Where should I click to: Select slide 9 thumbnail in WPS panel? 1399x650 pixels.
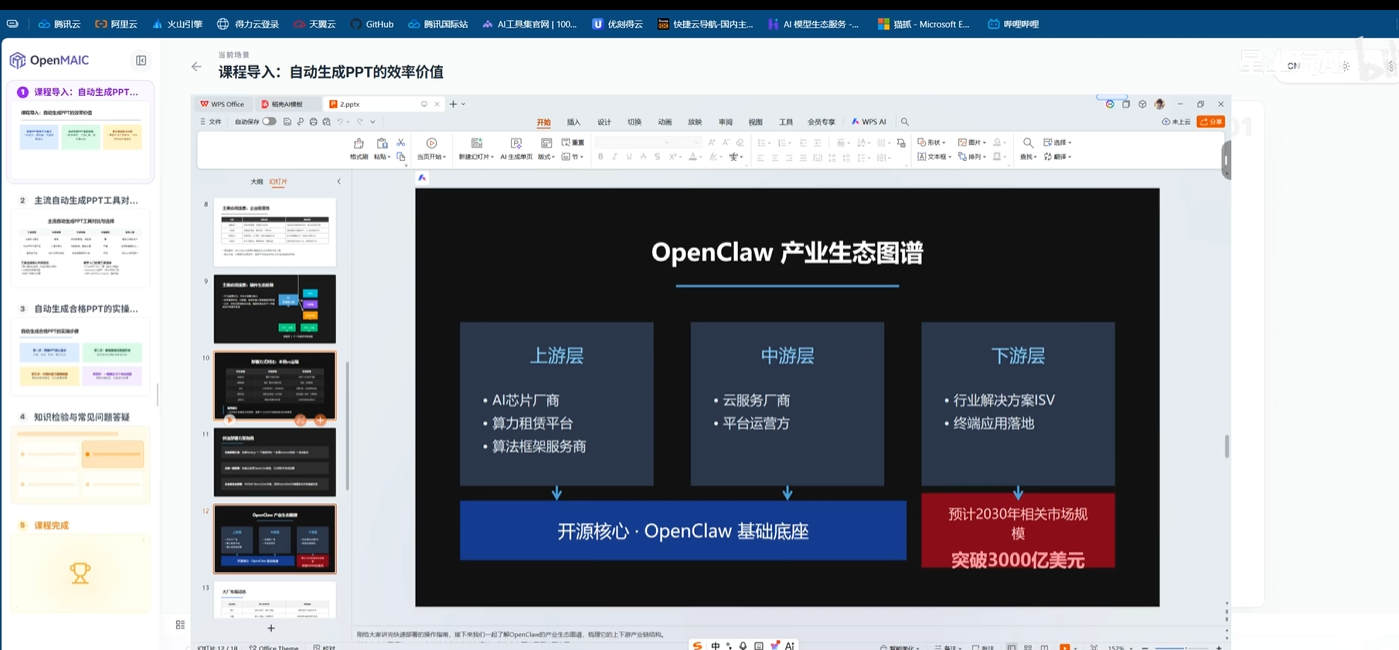click(275, 309)
